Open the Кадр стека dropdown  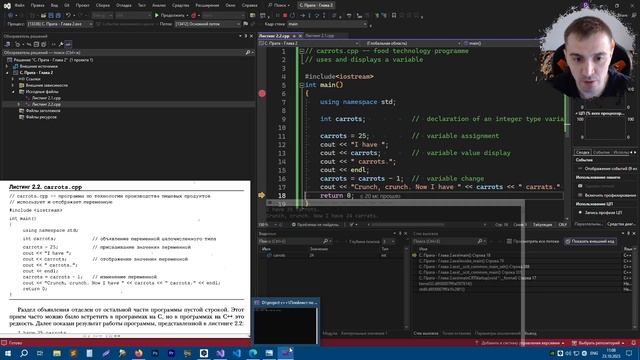point(327,24)
